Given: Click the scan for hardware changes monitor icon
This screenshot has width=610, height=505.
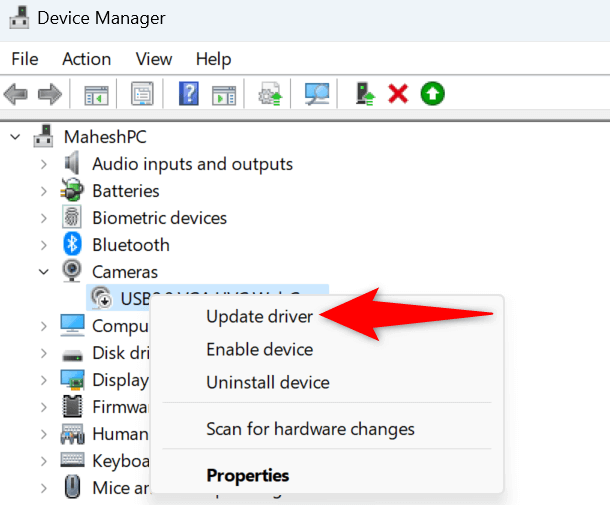Looking at the screenshot, I should (318, 95).
